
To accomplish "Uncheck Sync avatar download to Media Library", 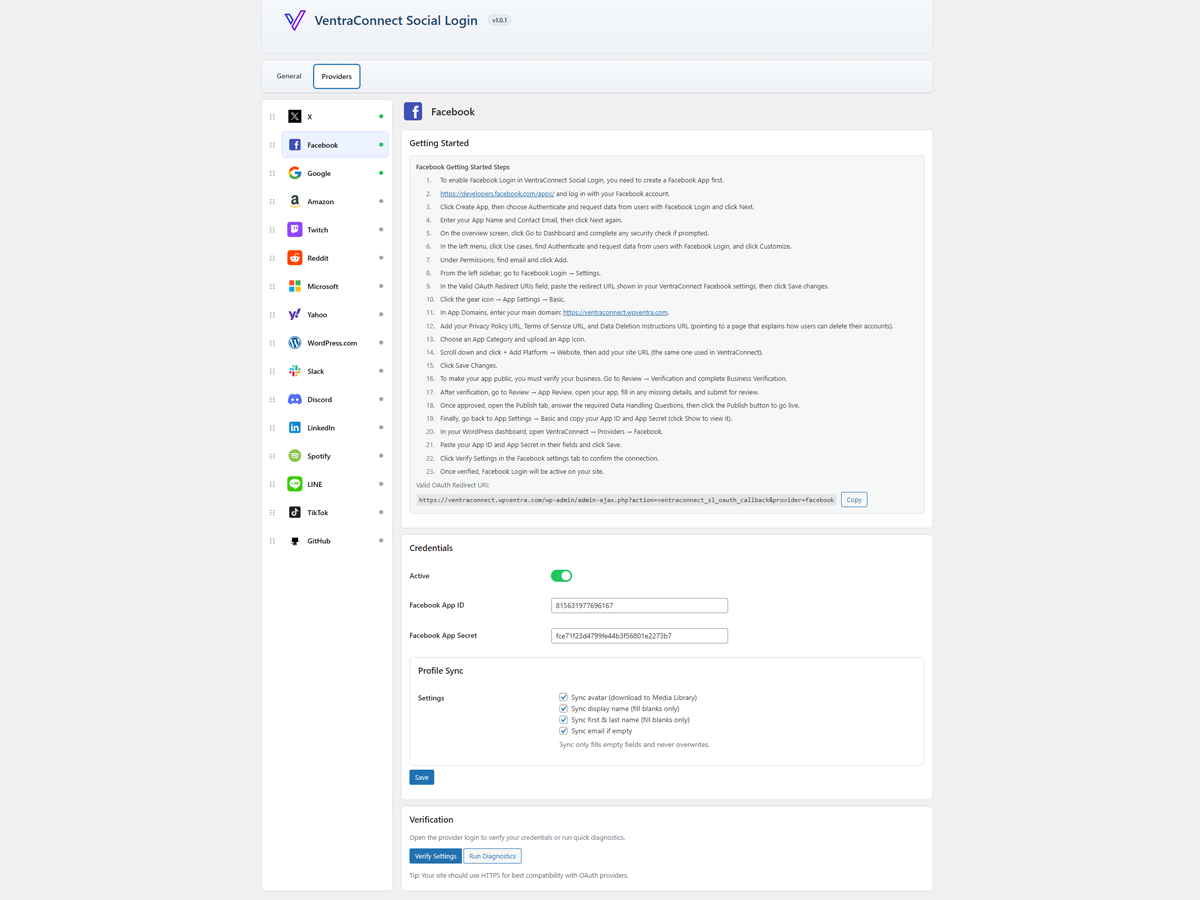I will tap(564, 697).
